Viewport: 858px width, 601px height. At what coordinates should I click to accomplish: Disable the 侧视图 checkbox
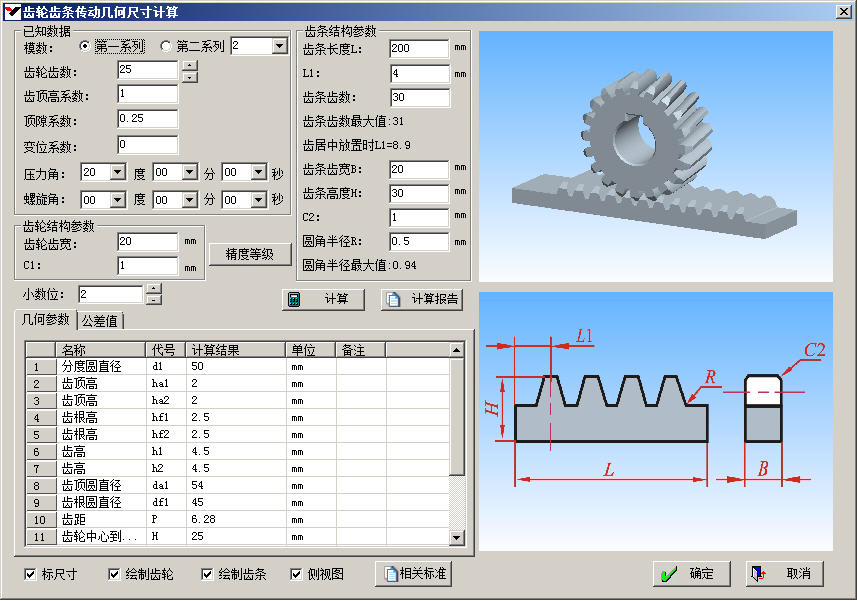point(296,574)
